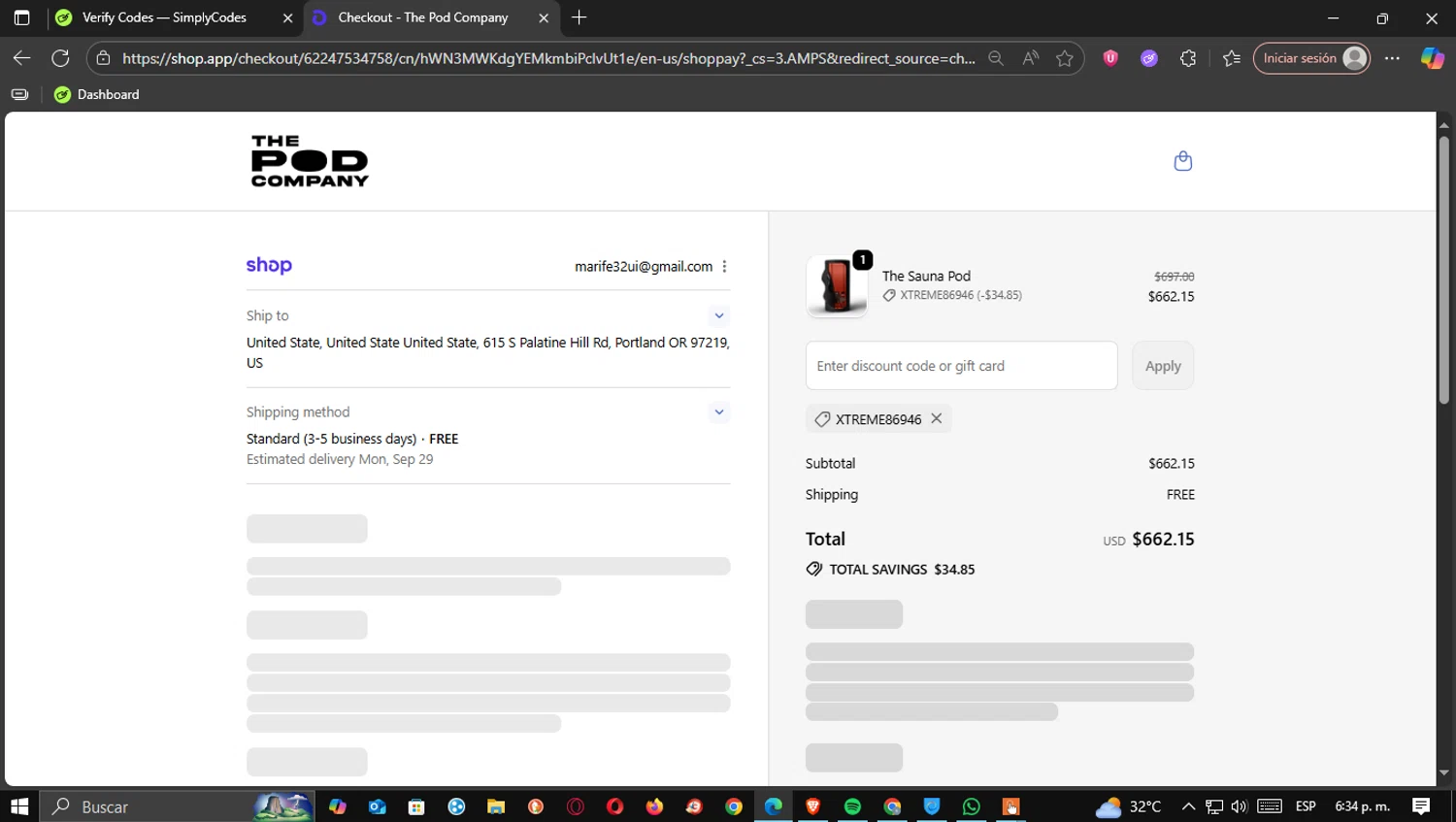
Task: Open Spotify from the taskbar
Action: [852, 806]
